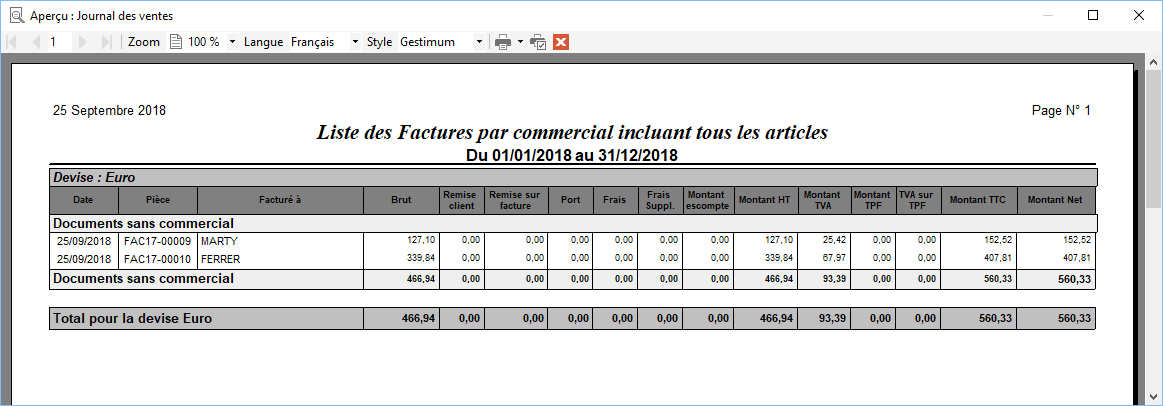This screenshot has height=406, width=1163.
Task: Click the Aperçu magnifier window icon
Action: point(16,16)
